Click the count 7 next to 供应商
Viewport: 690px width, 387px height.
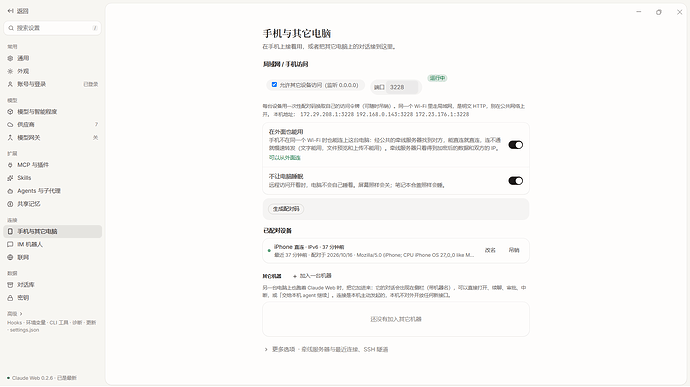click(x=96, y=125)
